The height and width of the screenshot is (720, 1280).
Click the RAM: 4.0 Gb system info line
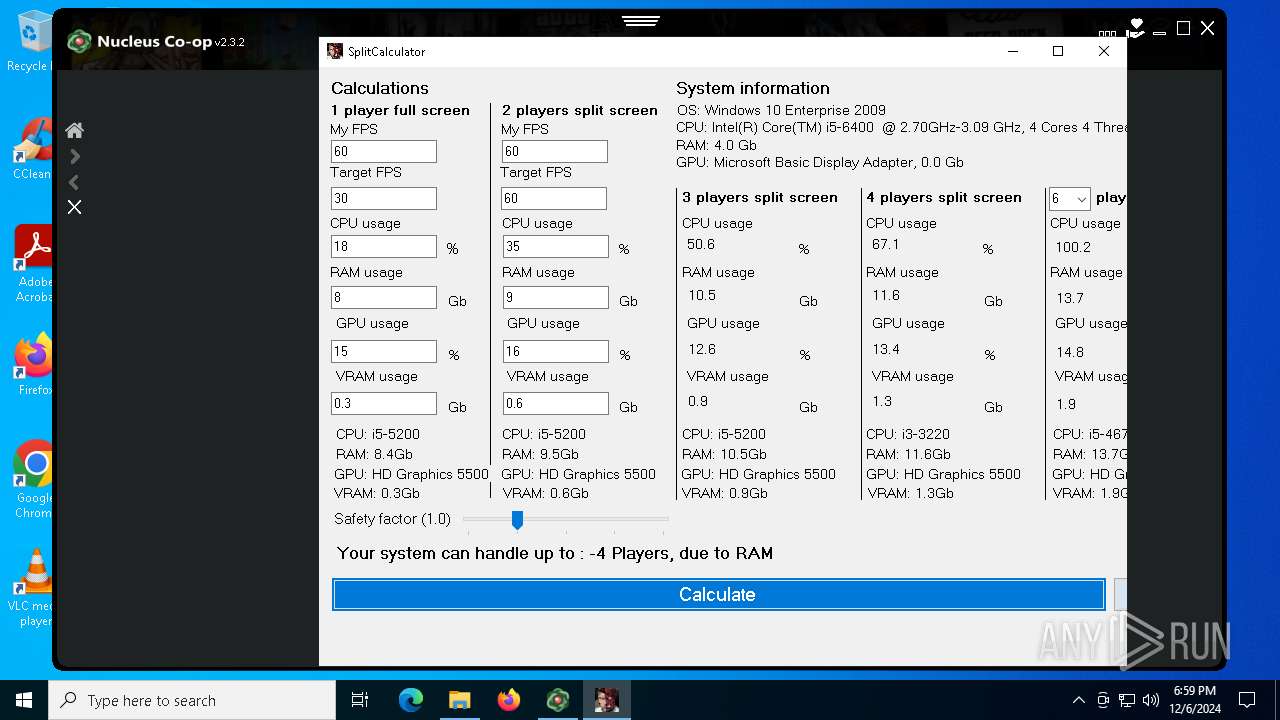(x=716, y=145)
